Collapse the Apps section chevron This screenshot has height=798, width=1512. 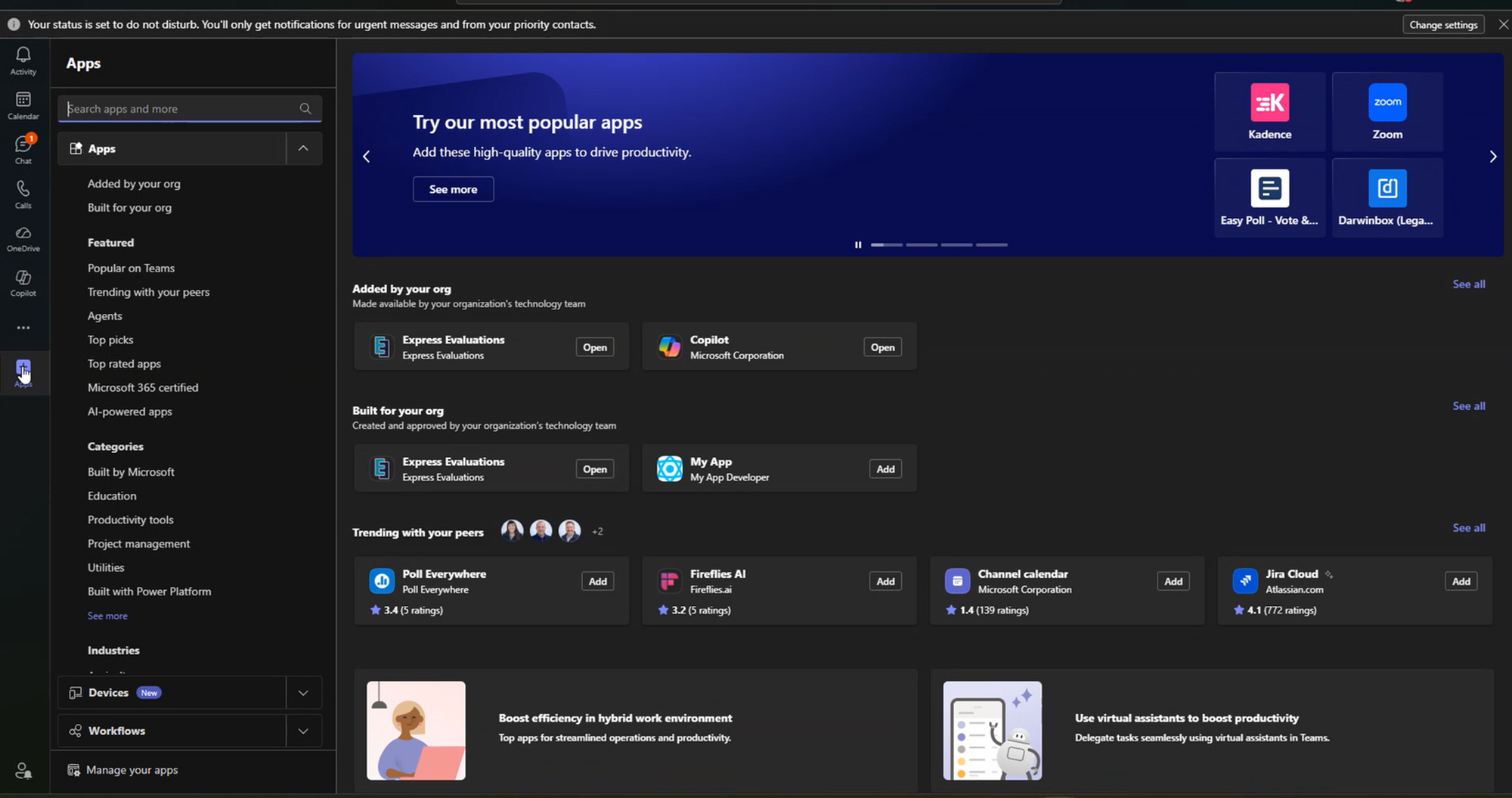tap(303, 148)
